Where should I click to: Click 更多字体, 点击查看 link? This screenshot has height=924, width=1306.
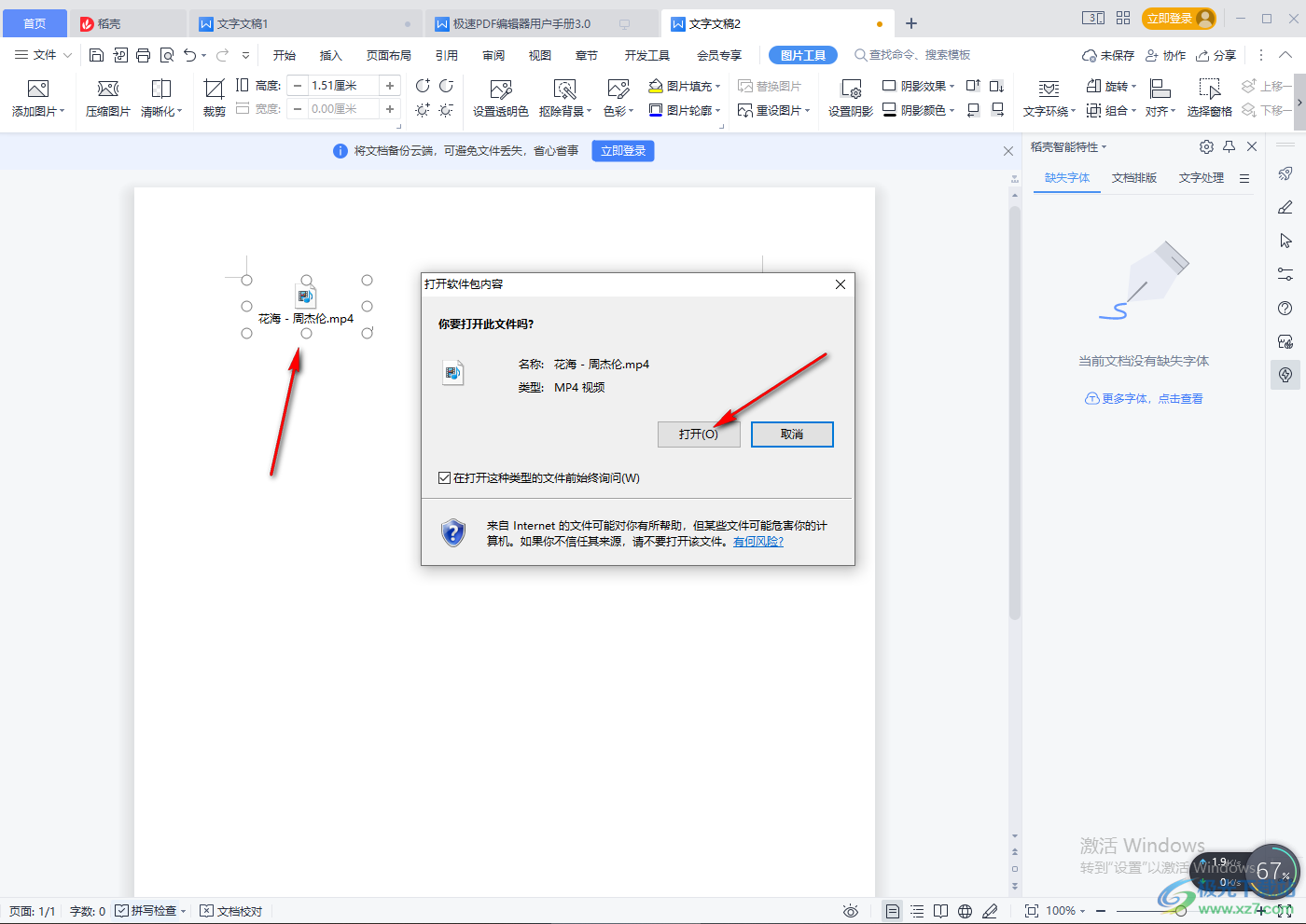tap(1144, 398)
